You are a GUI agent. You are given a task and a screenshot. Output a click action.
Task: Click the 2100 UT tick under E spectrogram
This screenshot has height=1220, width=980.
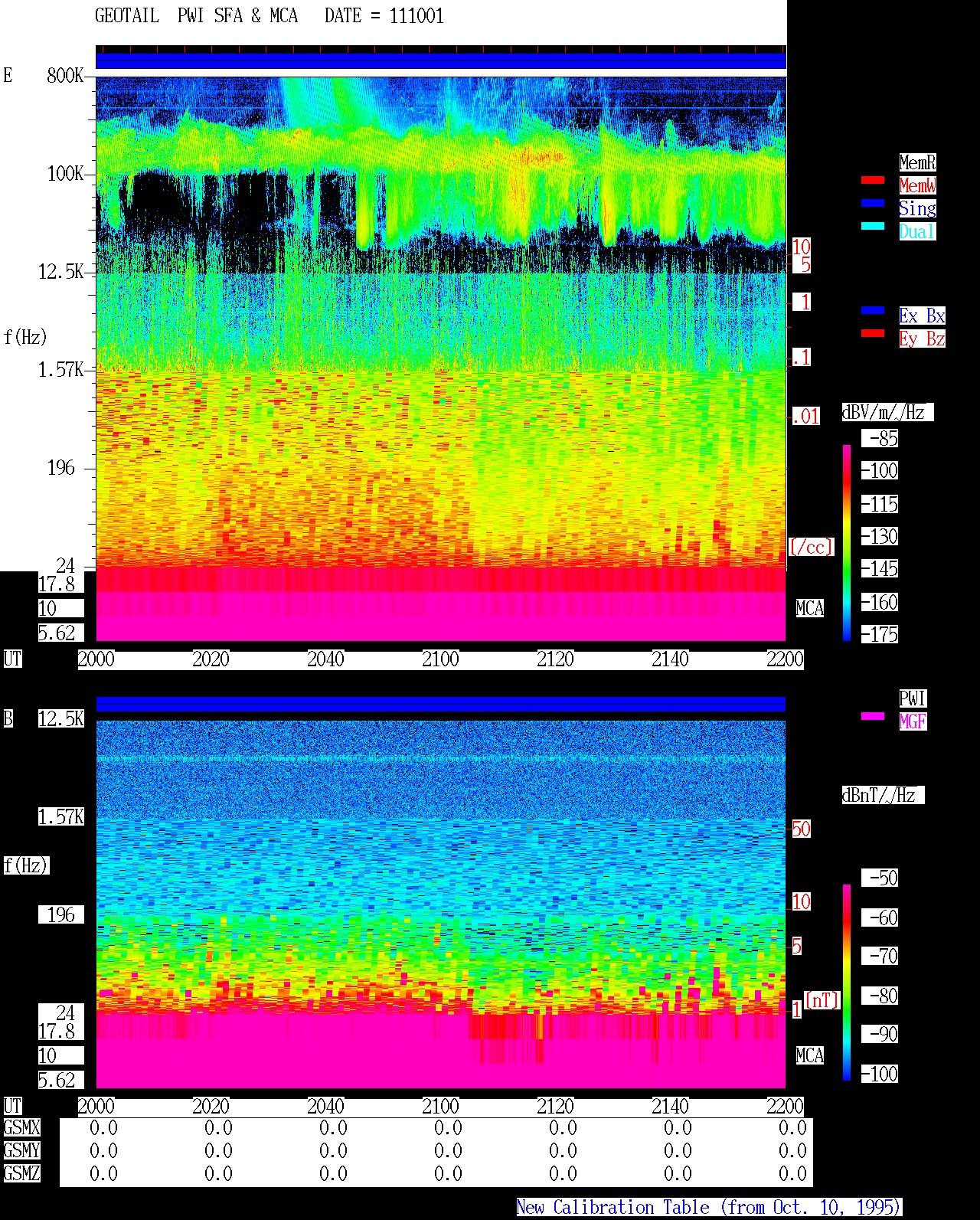point(440,659)
